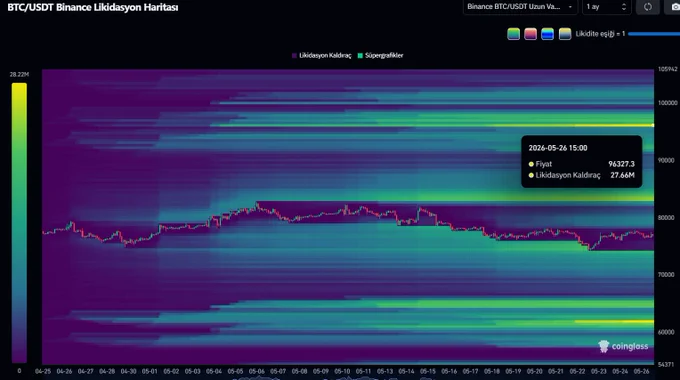Click the 05-15 date label on x-axis

point(428,371)
